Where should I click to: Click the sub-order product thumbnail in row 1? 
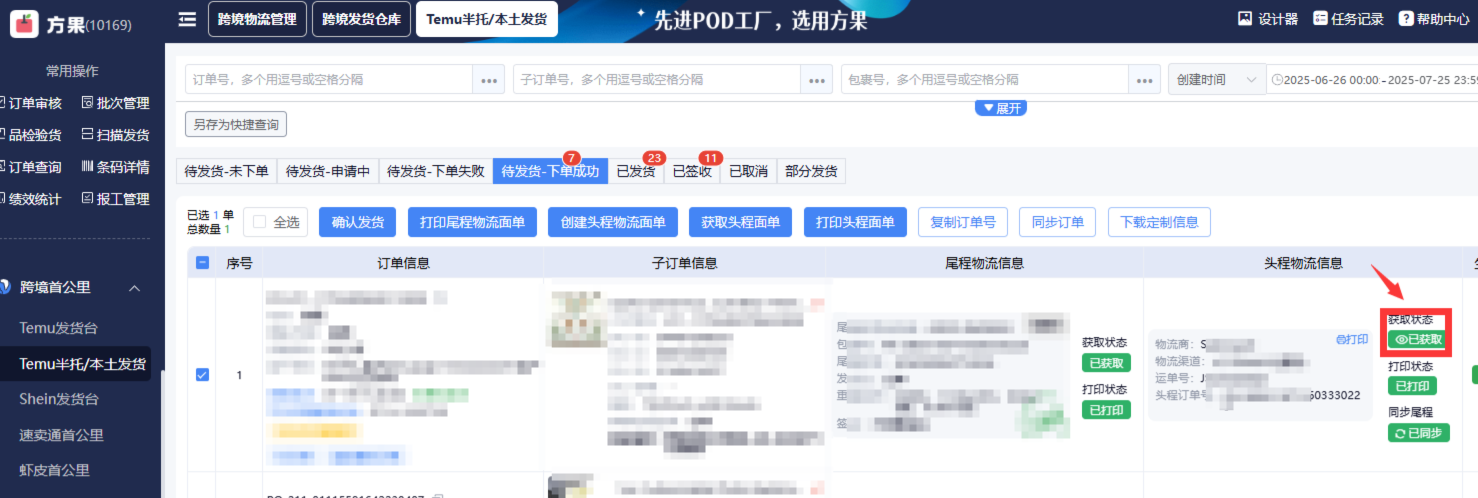coord(577,320)
